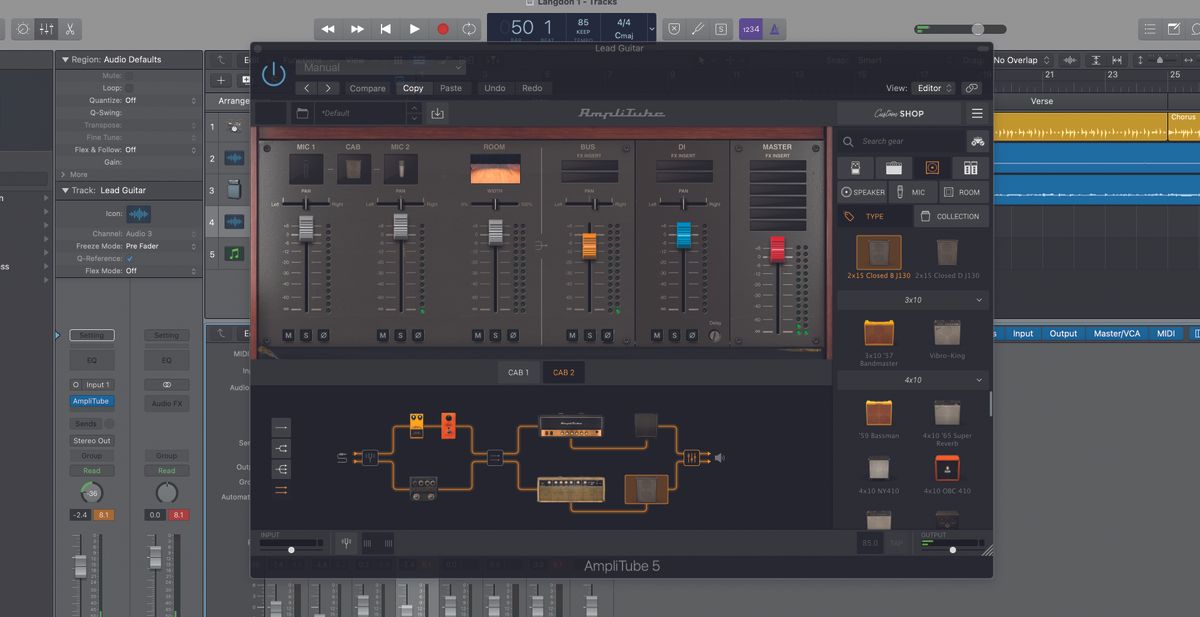Screen dimensions: 1200x617
Task: Select the Stomp pedal gear category
Action: (x=855, y=168)
